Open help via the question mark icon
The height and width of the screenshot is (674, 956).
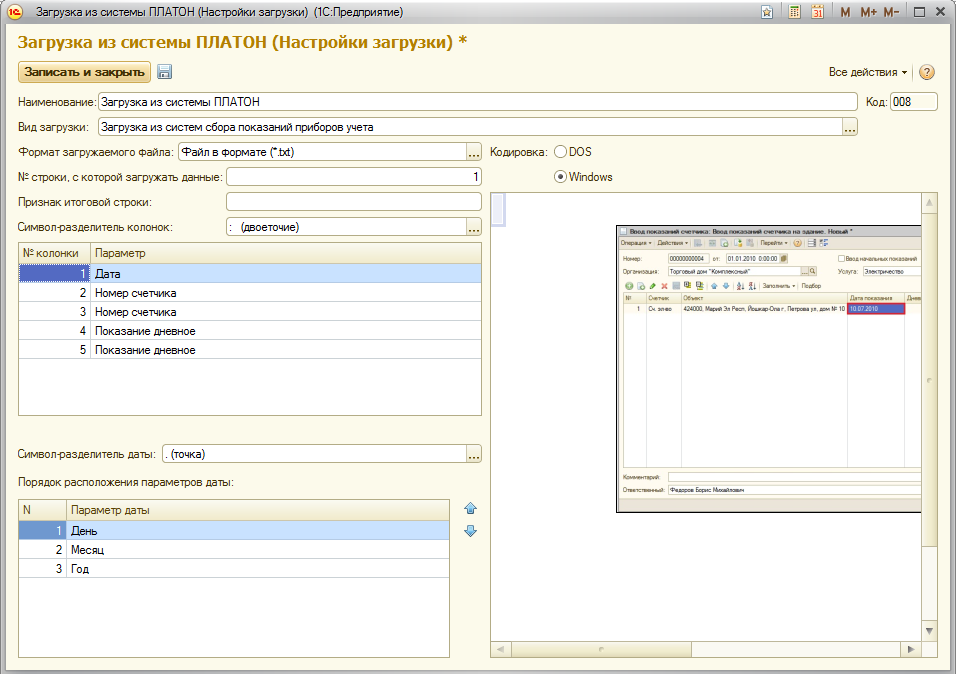point(927,72)
